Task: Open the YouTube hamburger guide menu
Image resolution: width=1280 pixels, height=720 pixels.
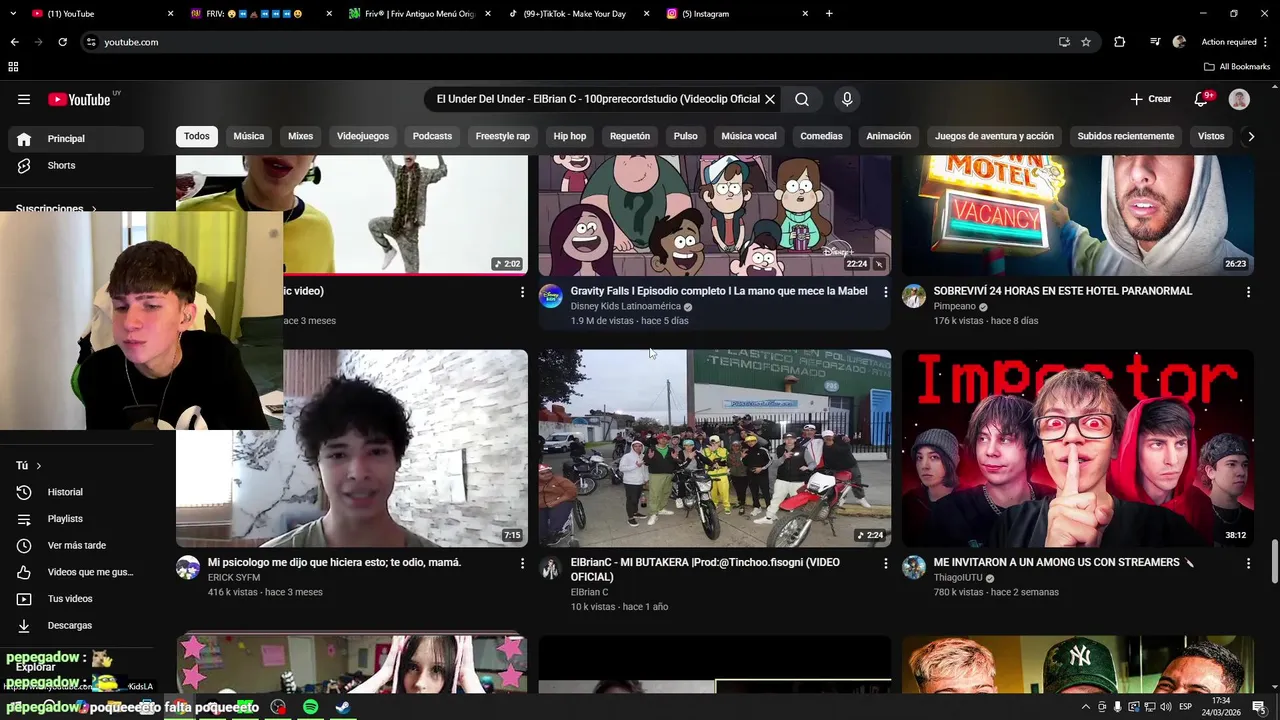Action: tap(24, 99)
